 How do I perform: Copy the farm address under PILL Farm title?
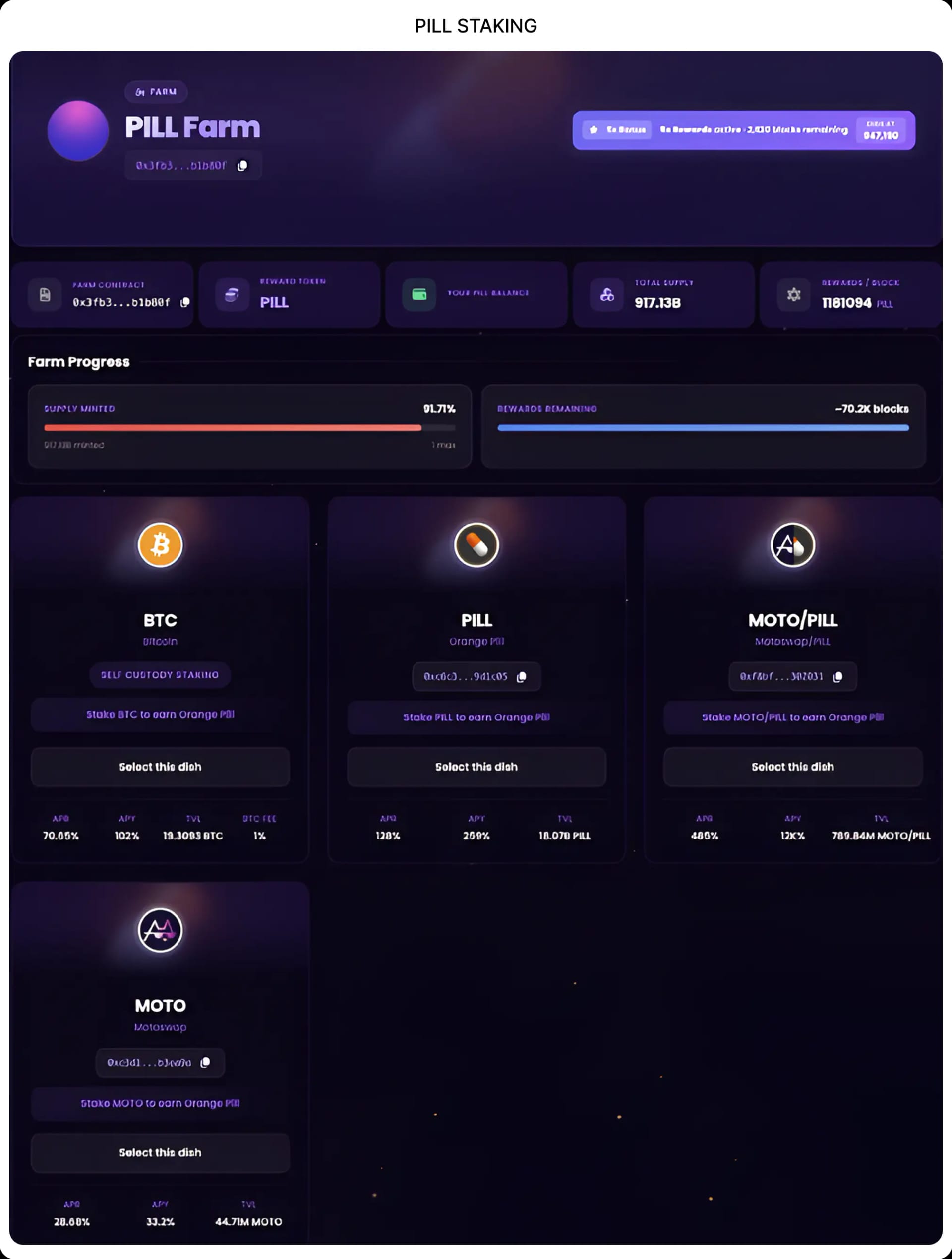(242, 166)
